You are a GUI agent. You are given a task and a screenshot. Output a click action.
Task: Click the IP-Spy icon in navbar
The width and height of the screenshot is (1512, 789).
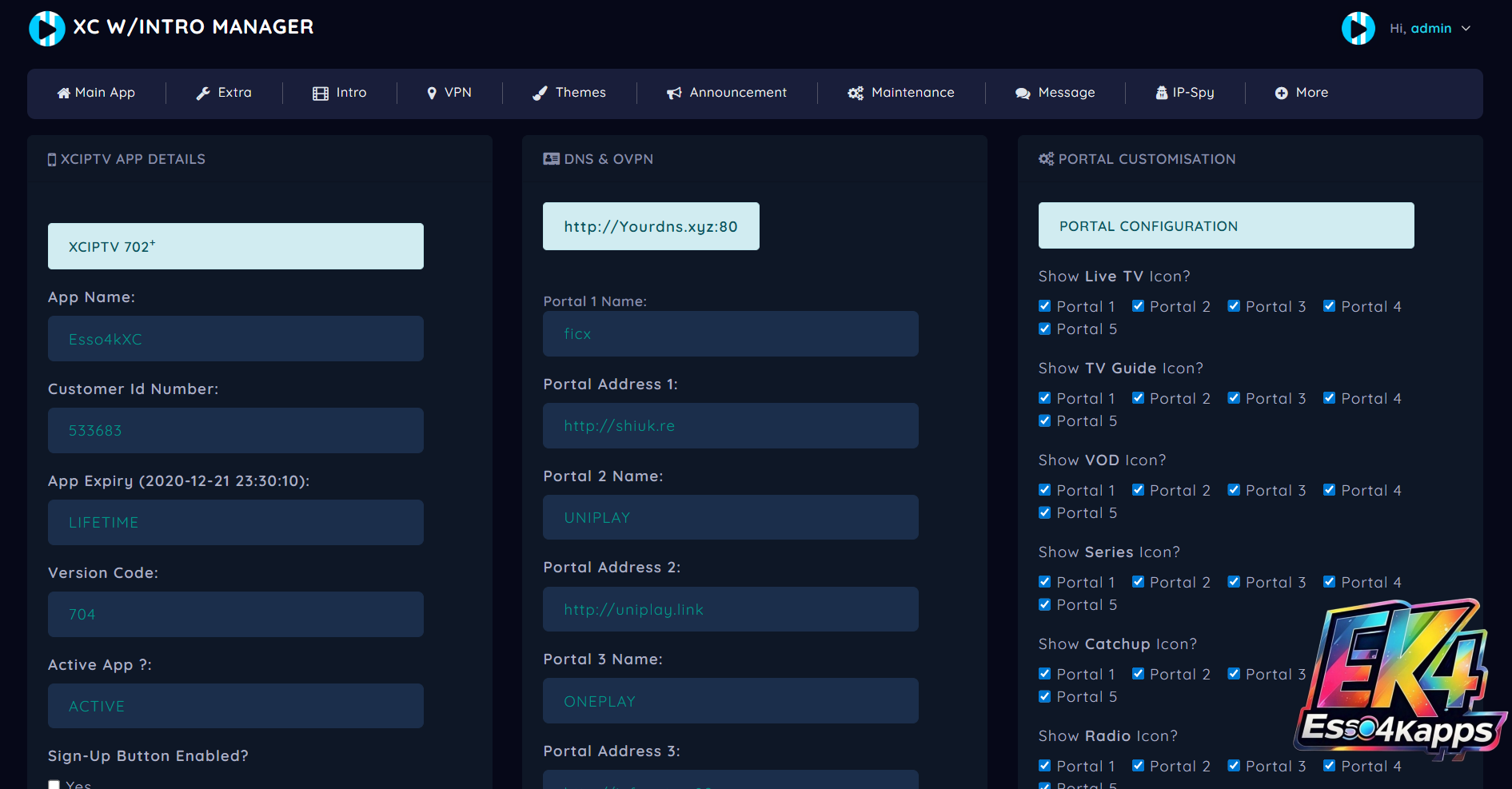point(1161,94)
